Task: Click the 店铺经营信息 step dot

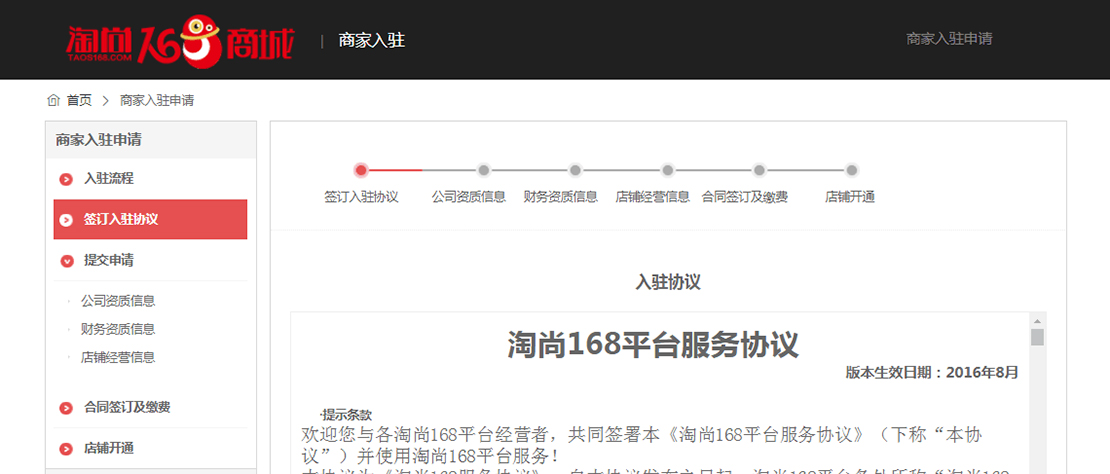Action: click(x=668, y=170)
